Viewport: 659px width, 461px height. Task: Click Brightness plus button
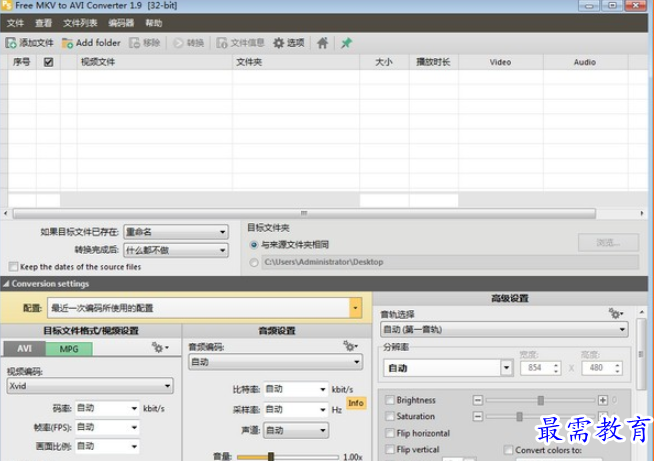pos(603,400)
